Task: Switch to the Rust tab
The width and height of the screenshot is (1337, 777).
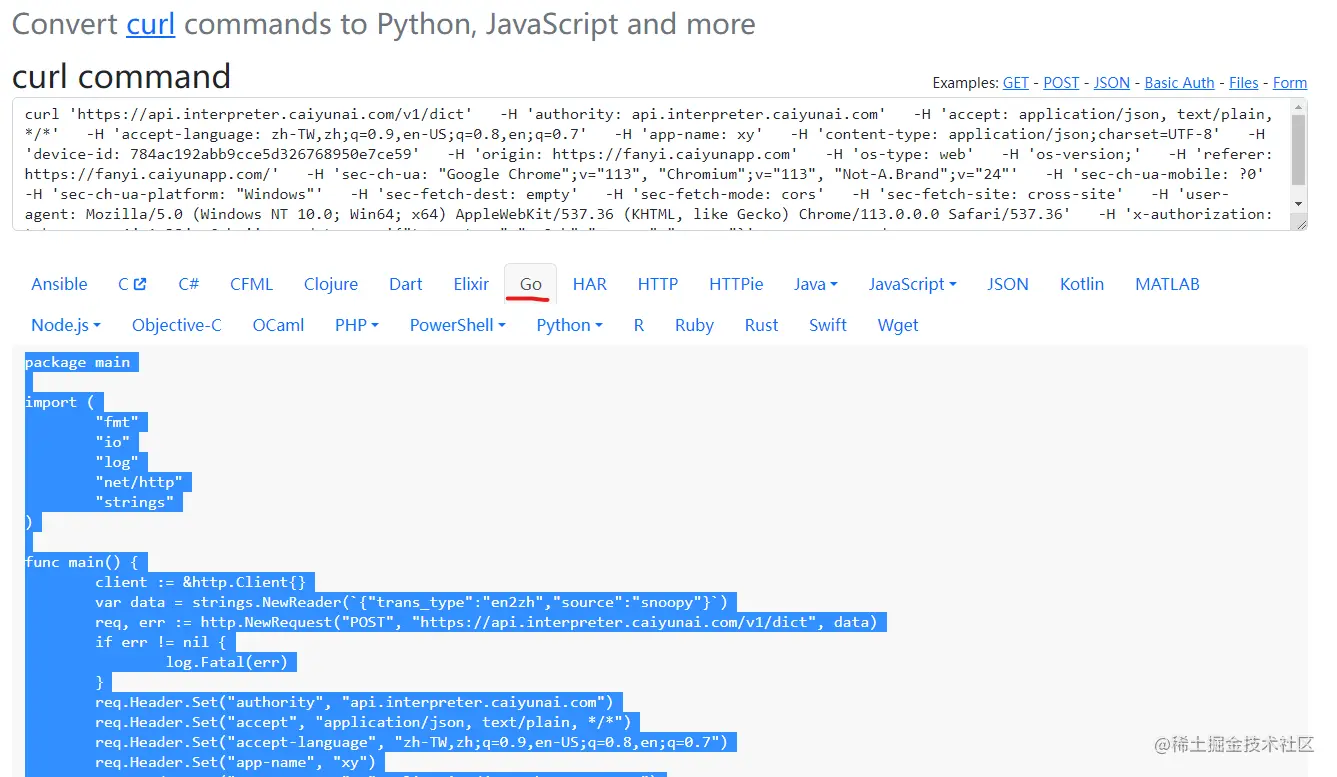Action: [x=762, y=325]
